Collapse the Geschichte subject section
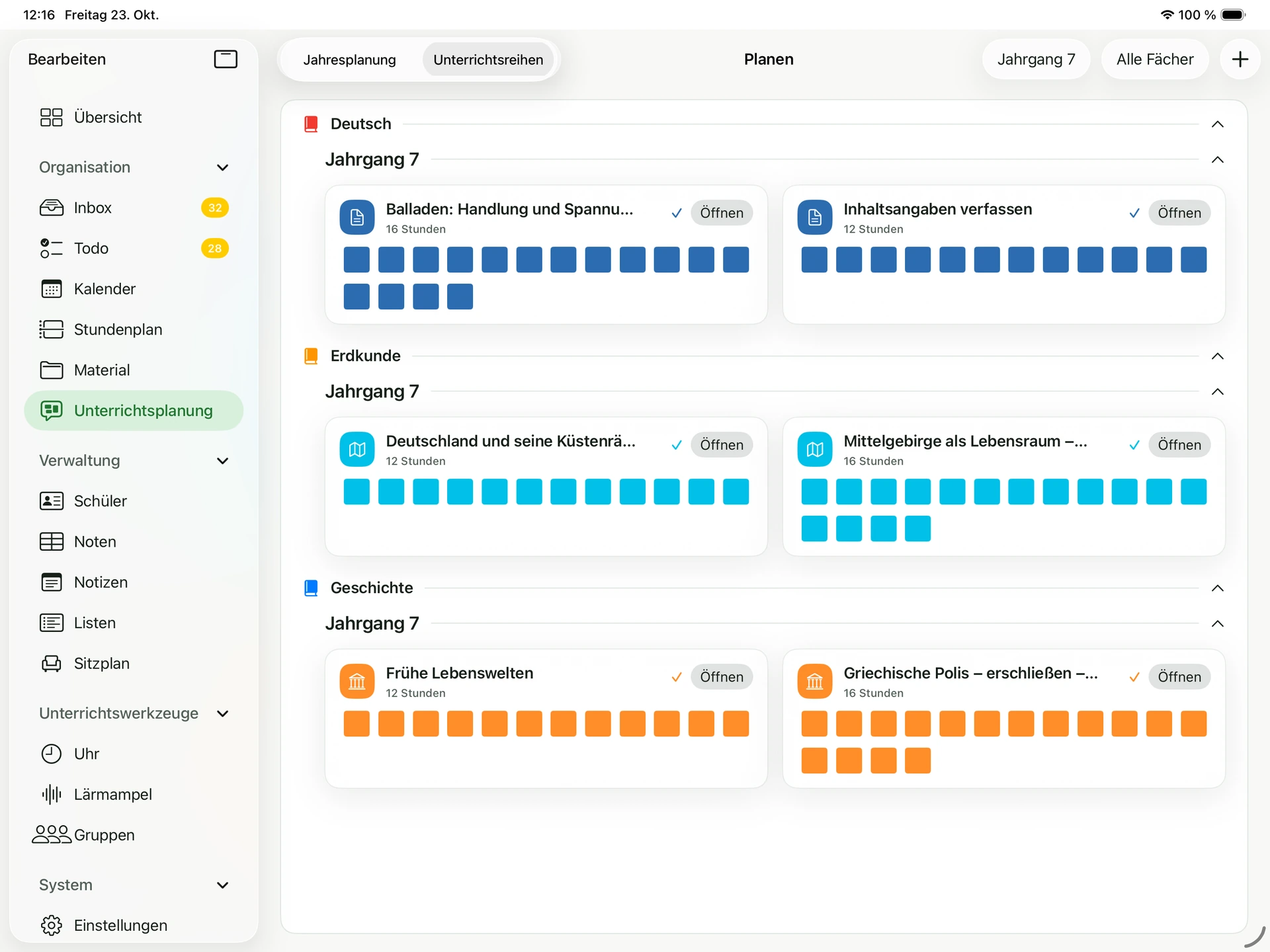The image size is (1270, 952). click(x=1217, y=588)
